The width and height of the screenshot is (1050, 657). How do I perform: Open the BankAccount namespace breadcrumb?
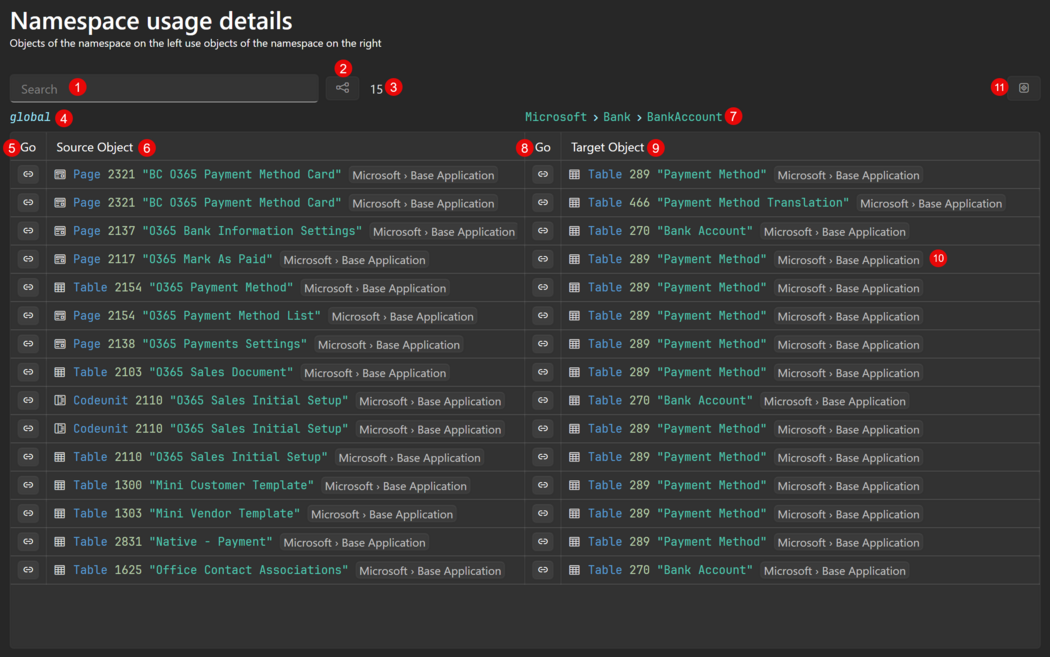(x=684, y=117)
